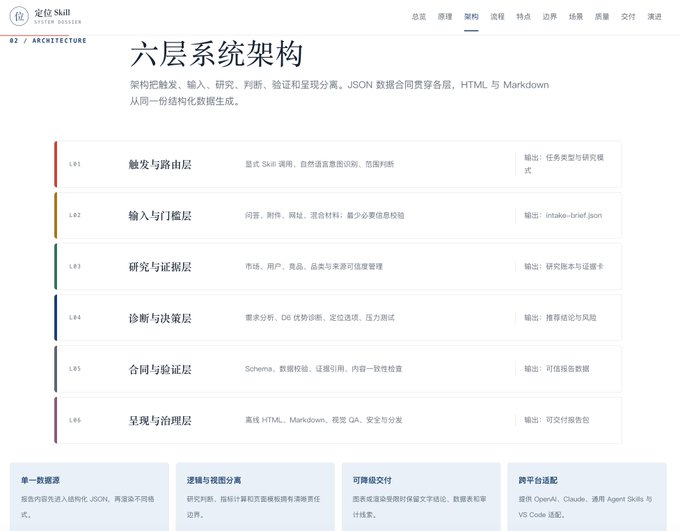The width and height of the screenshot is (680, 531).
Task: Jump to the 特点 section
Action: coord(523,16)
